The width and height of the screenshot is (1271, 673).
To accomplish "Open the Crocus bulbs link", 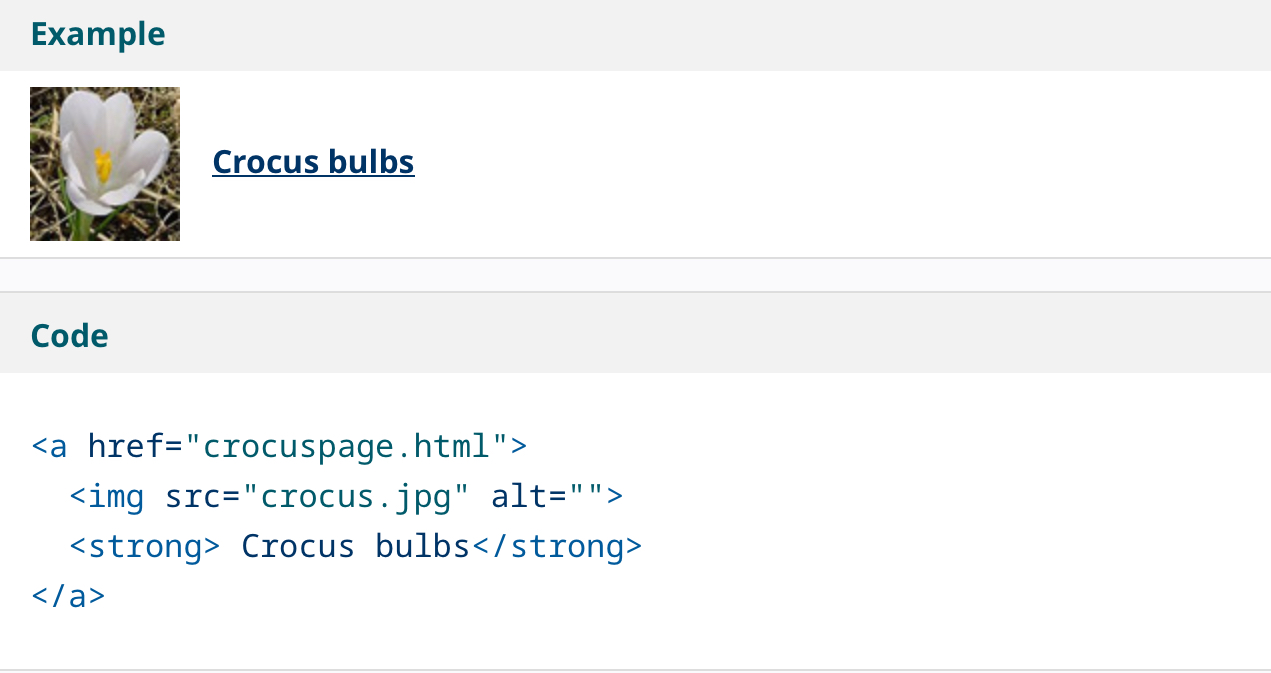I will [313, 162].
